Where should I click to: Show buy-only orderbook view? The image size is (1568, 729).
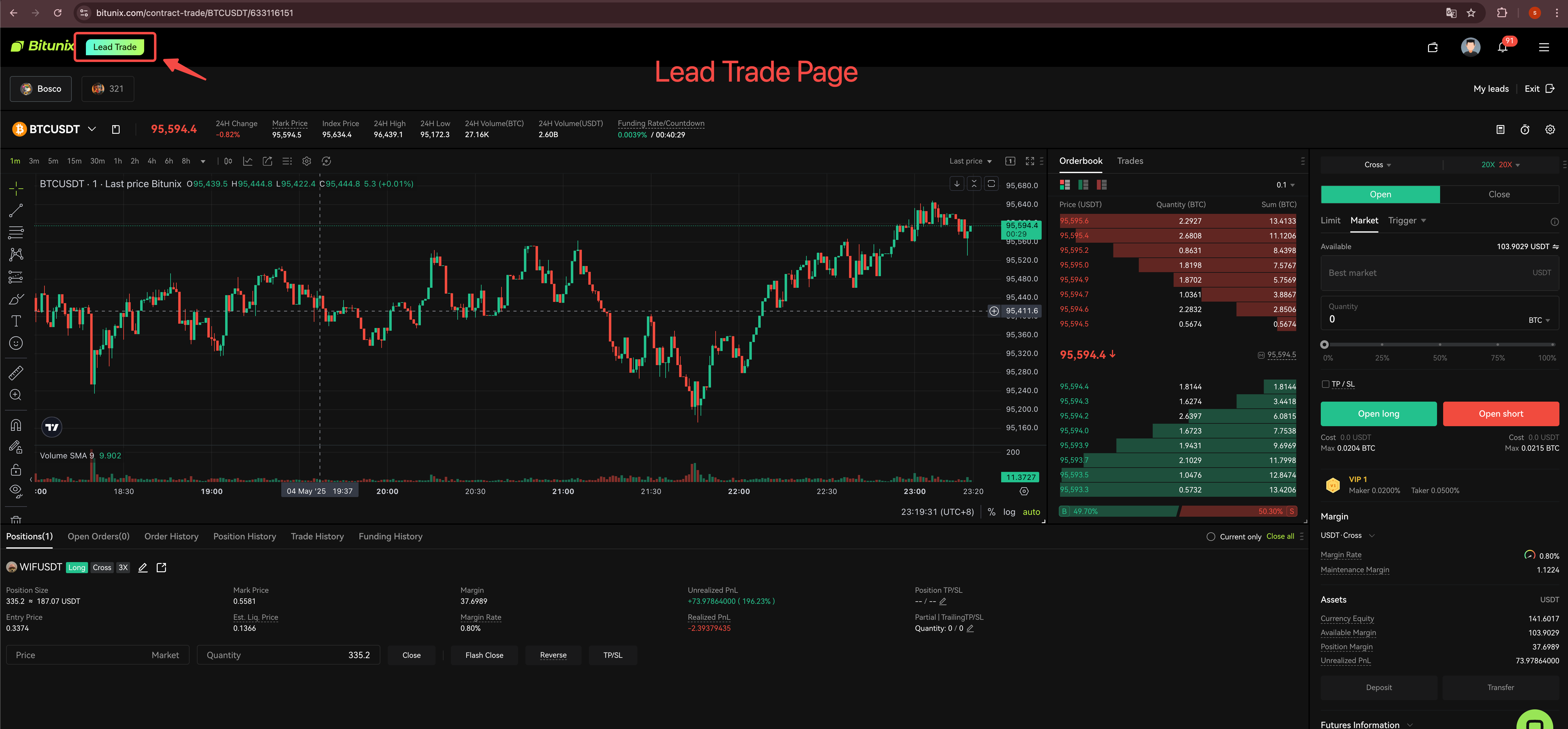(1083, 184)
